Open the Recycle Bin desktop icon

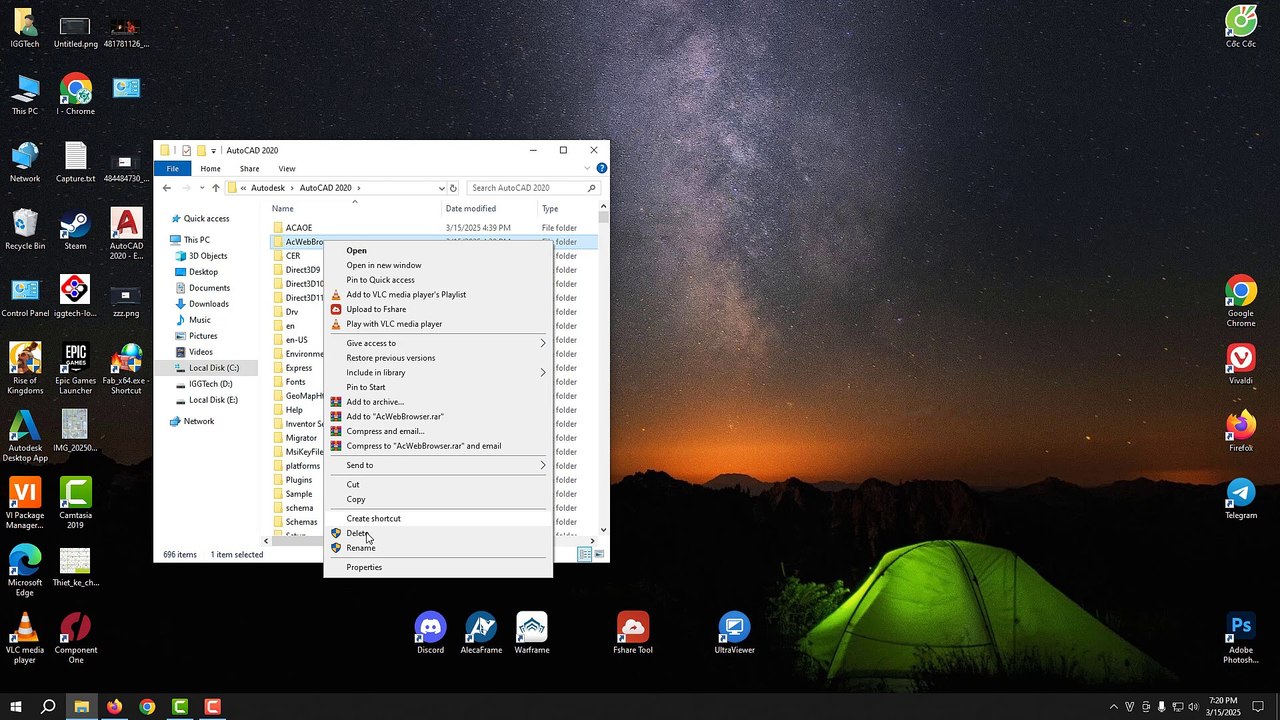click(x=25, y=229)
